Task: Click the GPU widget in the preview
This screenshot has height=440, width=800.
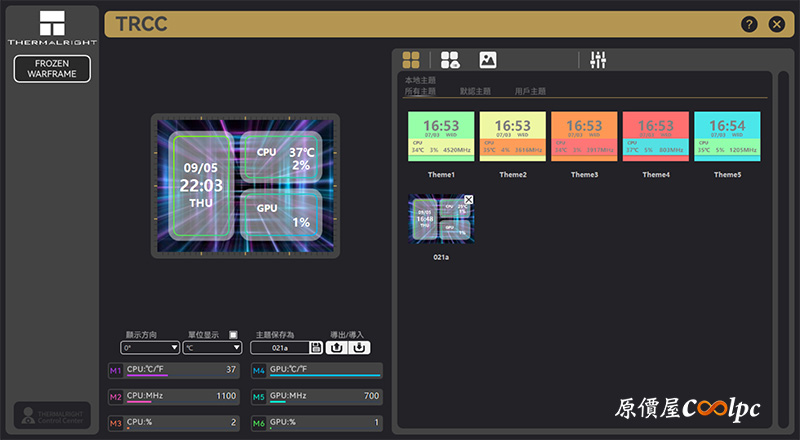Action: point(281,214)
